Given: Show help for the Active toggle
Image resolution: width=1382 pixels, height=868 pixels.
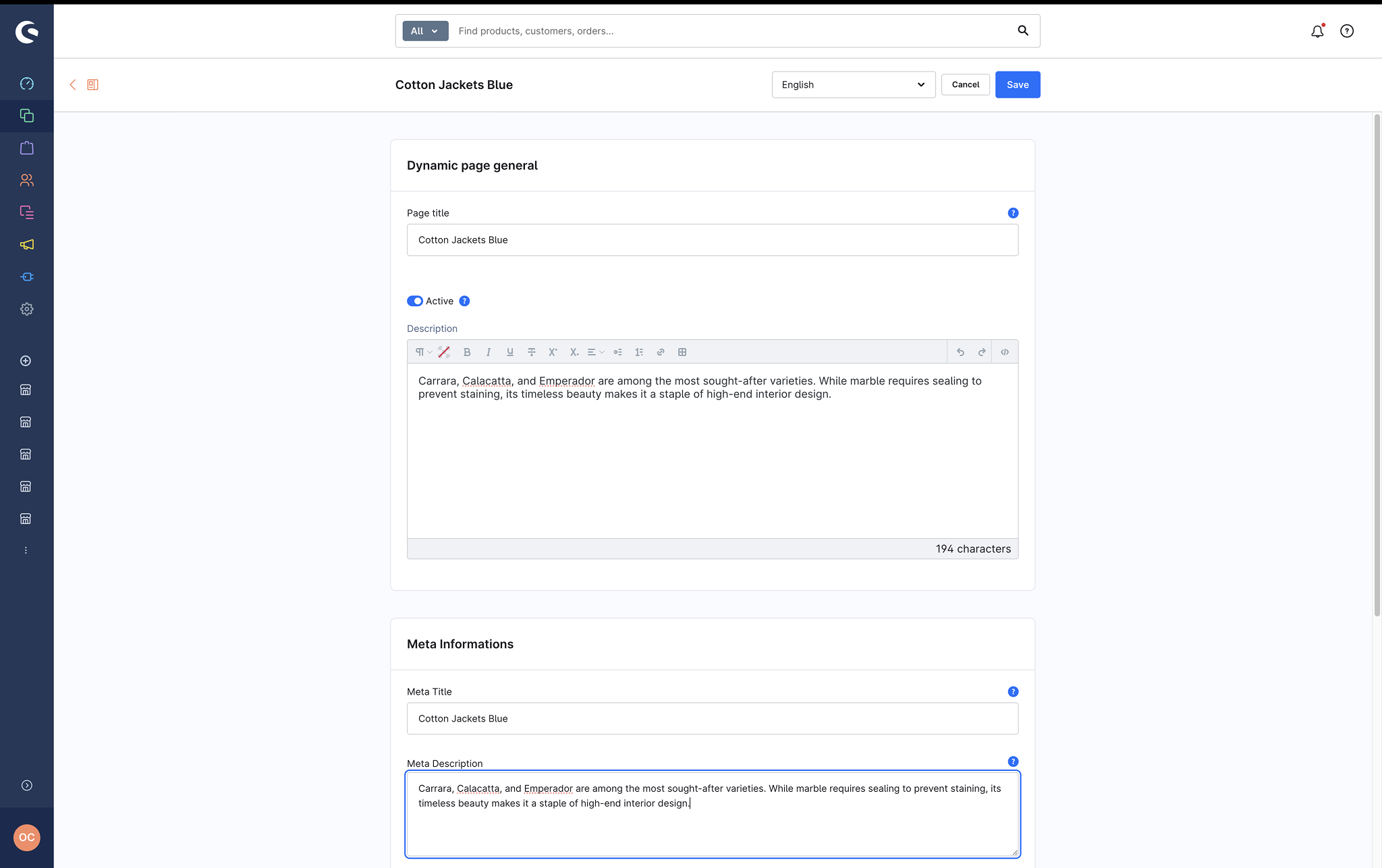Looking at the screenshot, I should pos(464,301).
